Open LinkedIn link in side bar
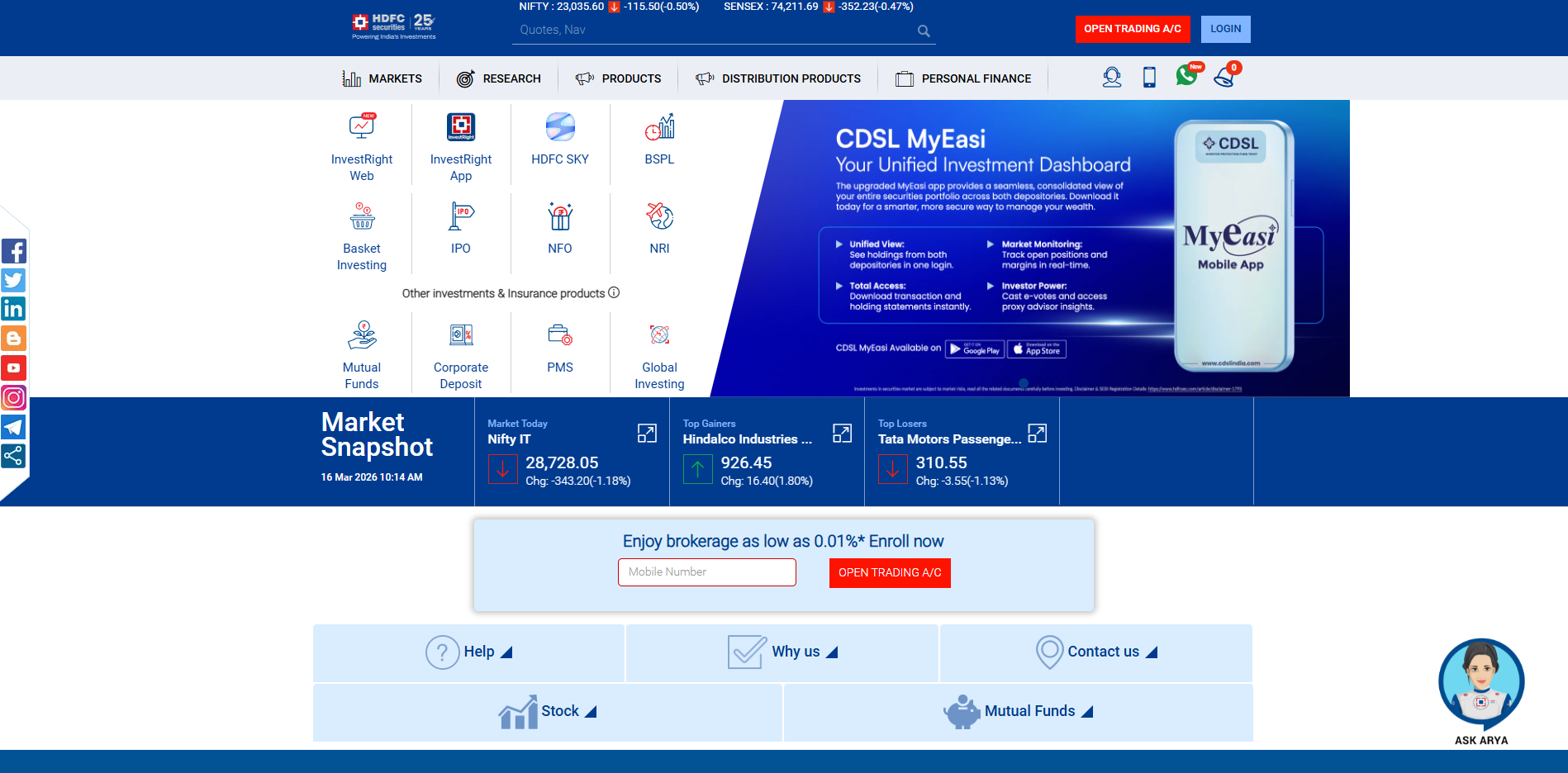Image resolution: width=1568 pixels, height=773 pixels. 14,309
